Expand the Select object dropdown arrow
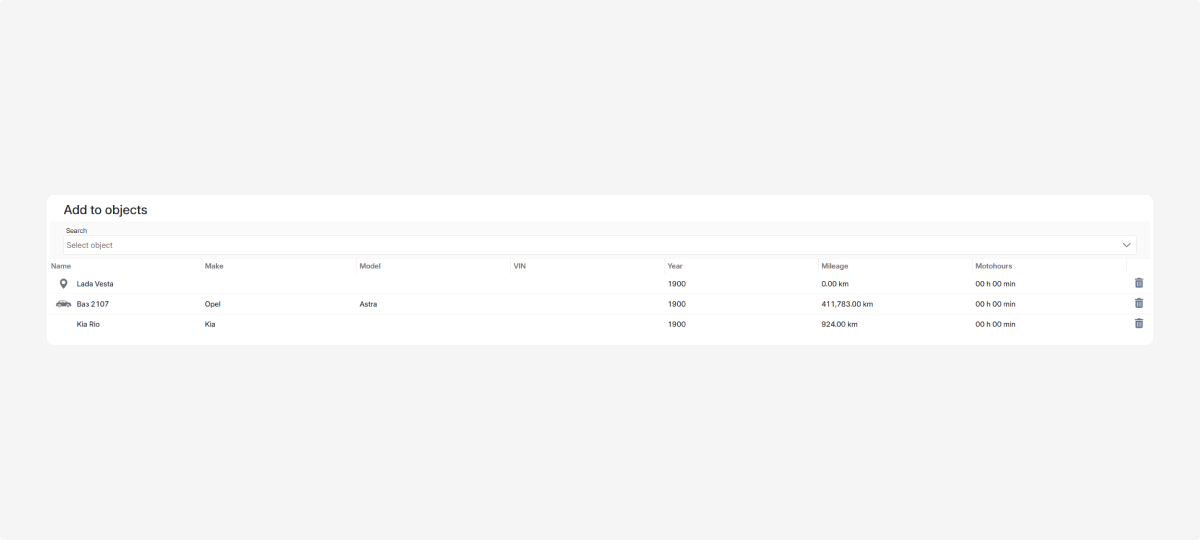Viewport: 1200px width, 540px height. pos(1127,245)
